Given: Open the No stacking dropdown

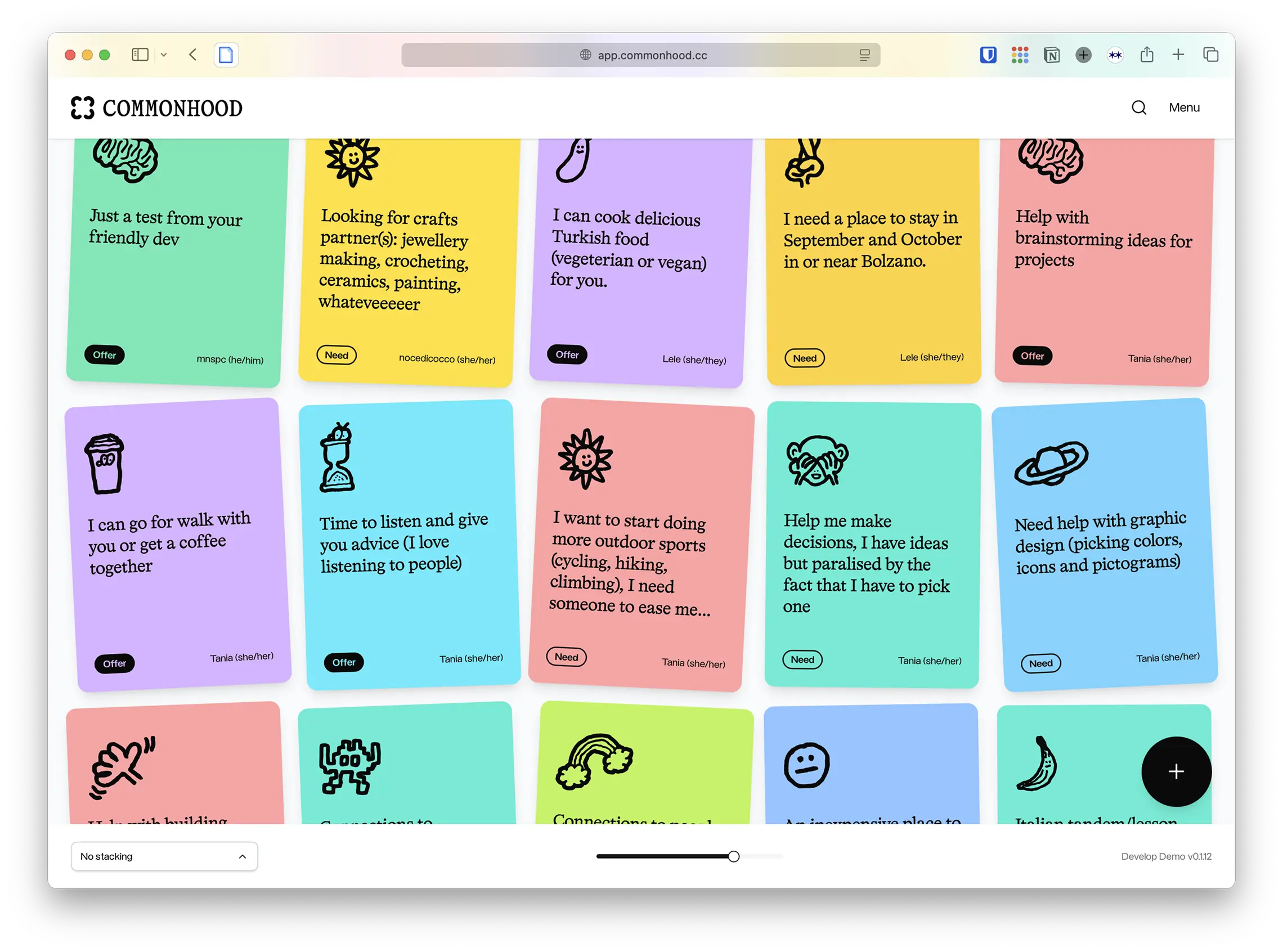Looking at the screenshot, I should pos(164,856).
